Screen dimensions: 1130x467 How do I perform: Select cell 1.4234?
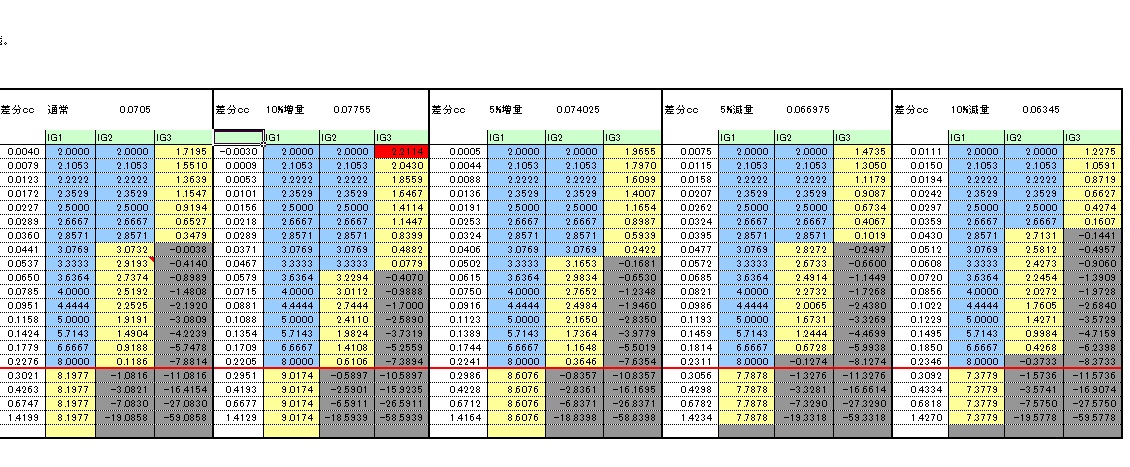(690, 416)
